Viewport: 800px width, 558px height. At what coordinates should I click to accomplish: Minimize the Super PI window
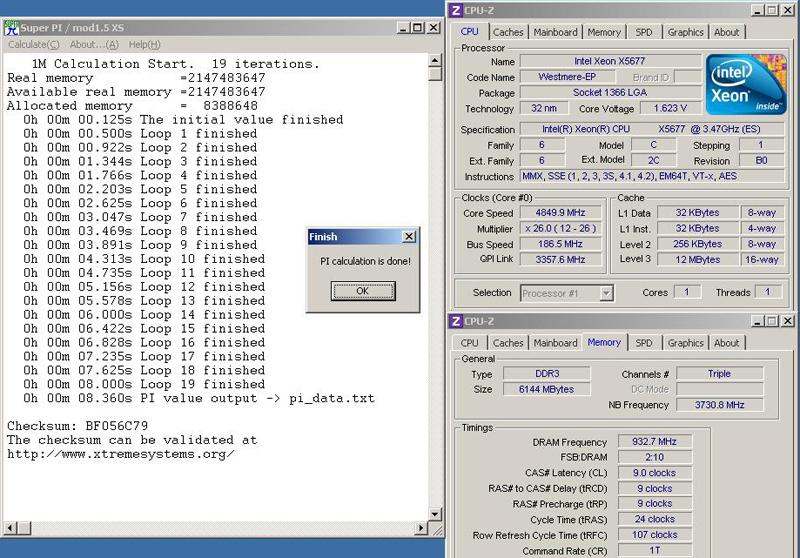[x=403, y=28]
